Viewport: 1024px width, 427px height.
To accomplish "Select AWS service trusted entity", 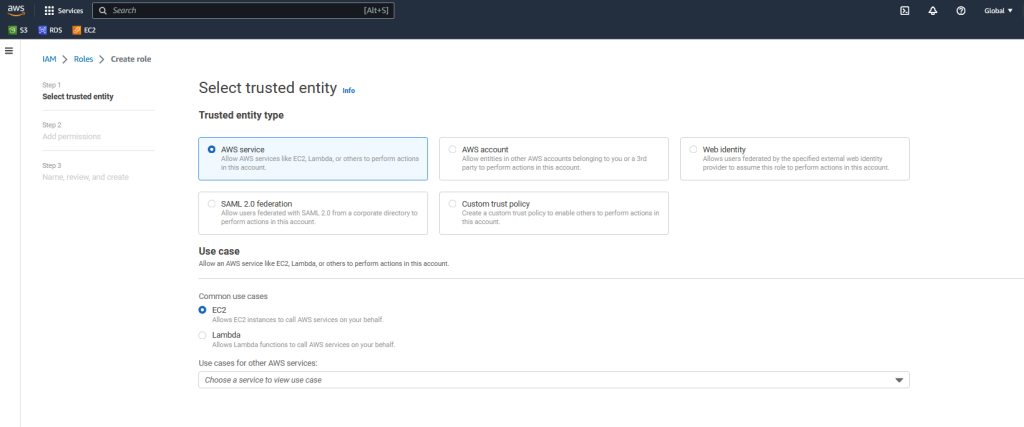I will point(313,159).
